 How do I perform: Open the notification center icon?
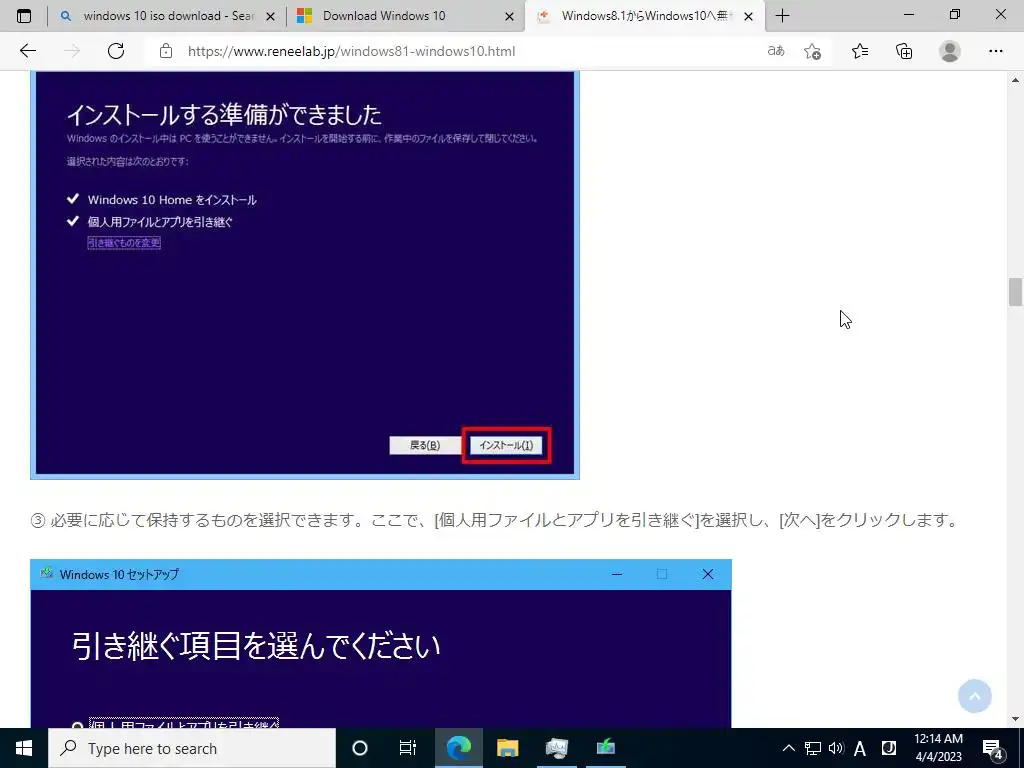point(993,748)
